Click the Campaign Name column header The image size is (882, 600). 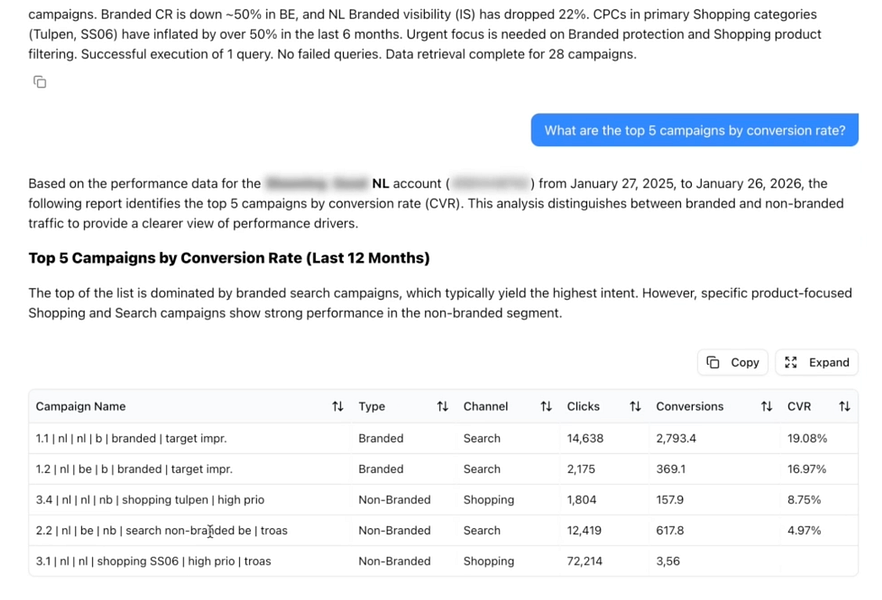coord(81,407)
